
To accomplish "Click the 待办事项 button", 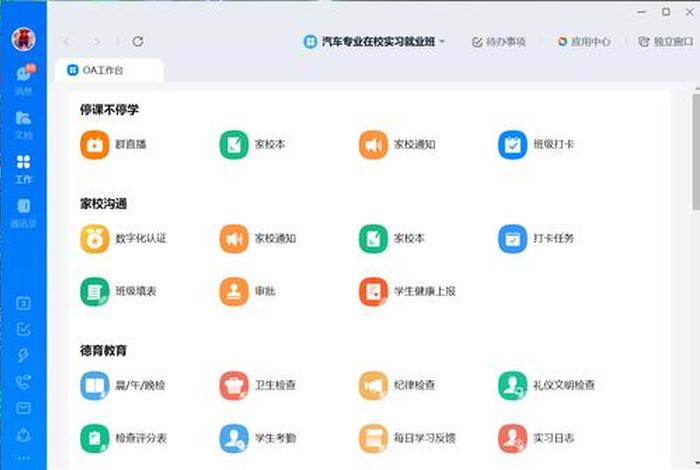I will point(498,42).
